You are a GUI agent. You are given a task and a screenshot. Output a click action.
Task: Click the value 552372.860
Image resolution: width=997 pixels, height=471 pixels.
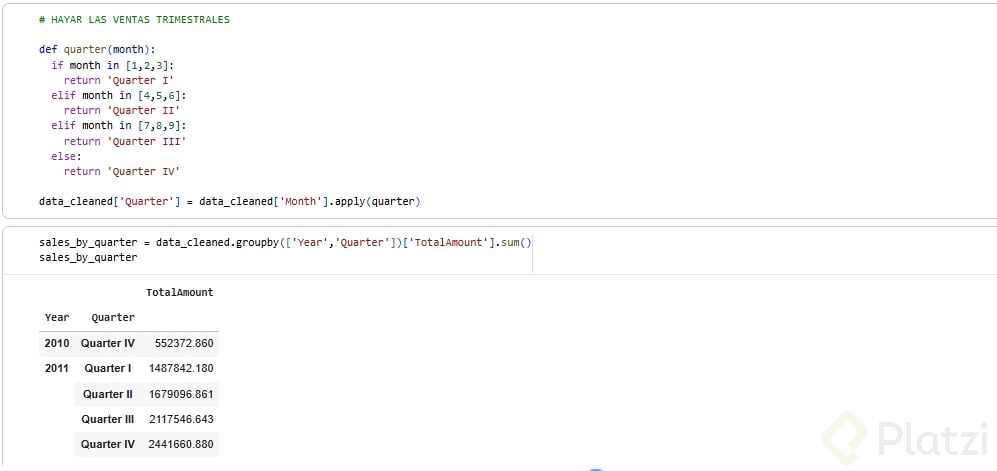(181, 343)
